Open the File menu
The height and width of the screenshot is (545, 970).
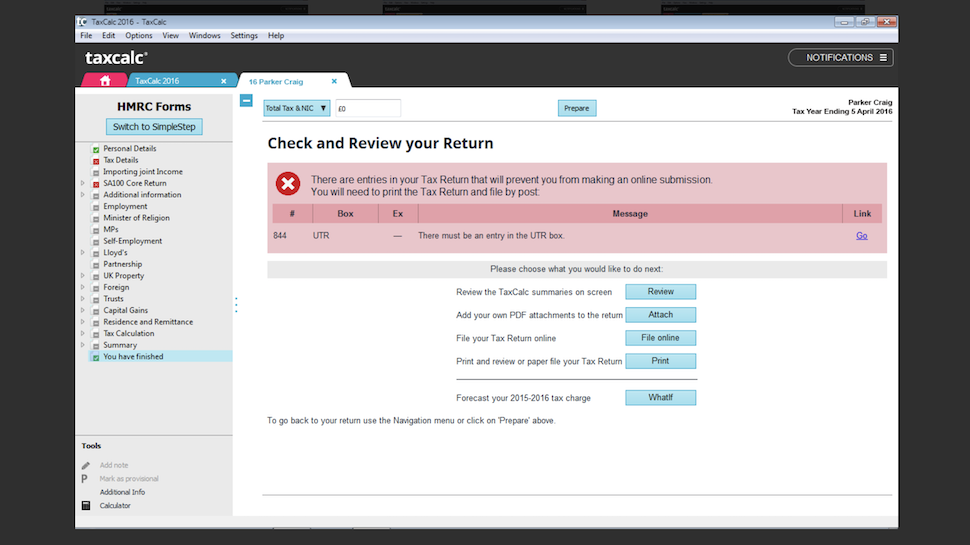(86, 36)
